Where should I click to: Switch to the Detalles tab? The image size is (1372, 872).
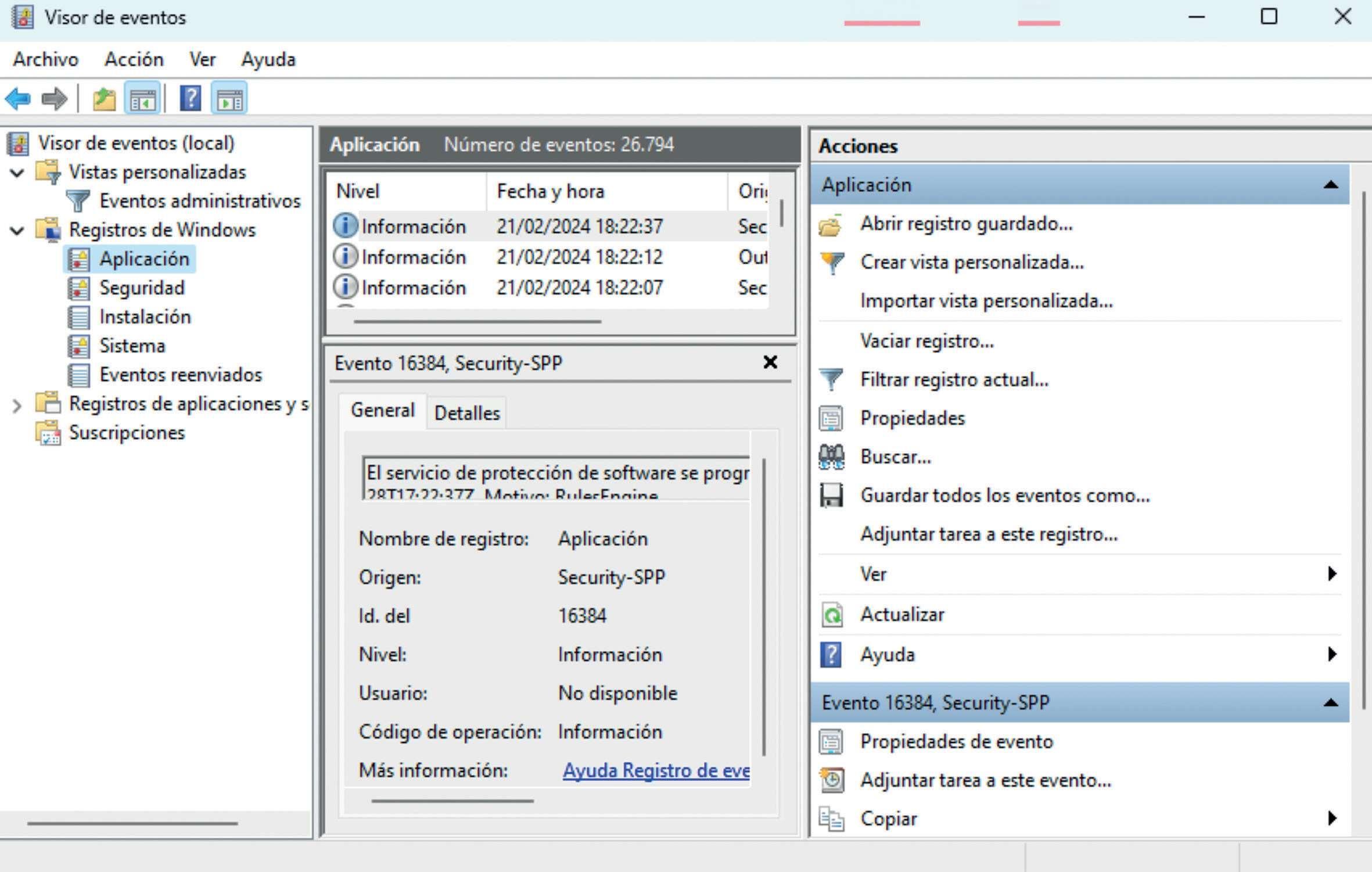click(x=466, y=413)
